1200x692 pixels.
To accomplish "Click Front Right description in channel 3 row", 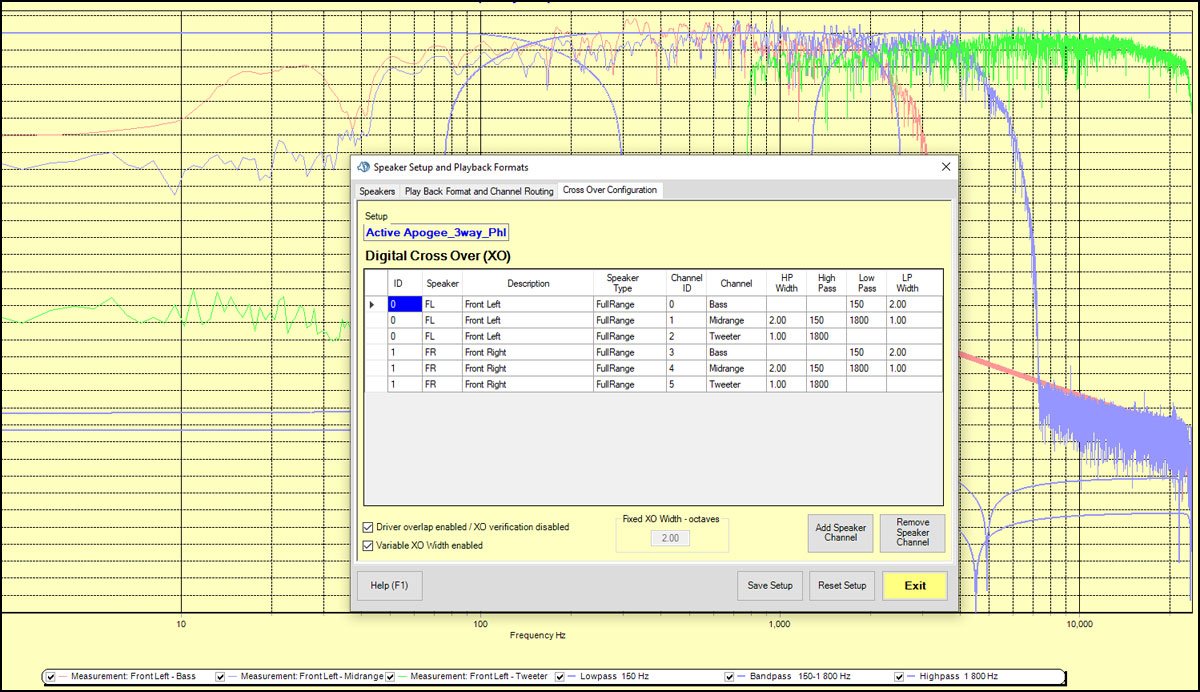I will coord(528,352).
